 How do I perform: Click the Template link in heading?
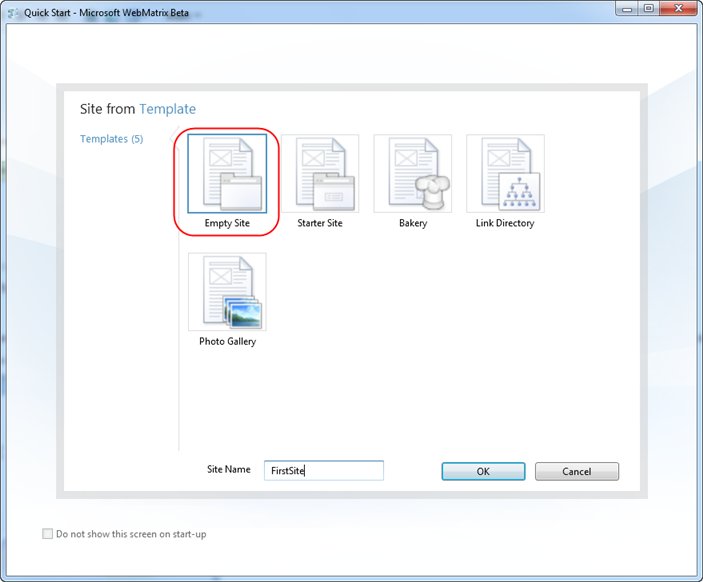[168, 109]
